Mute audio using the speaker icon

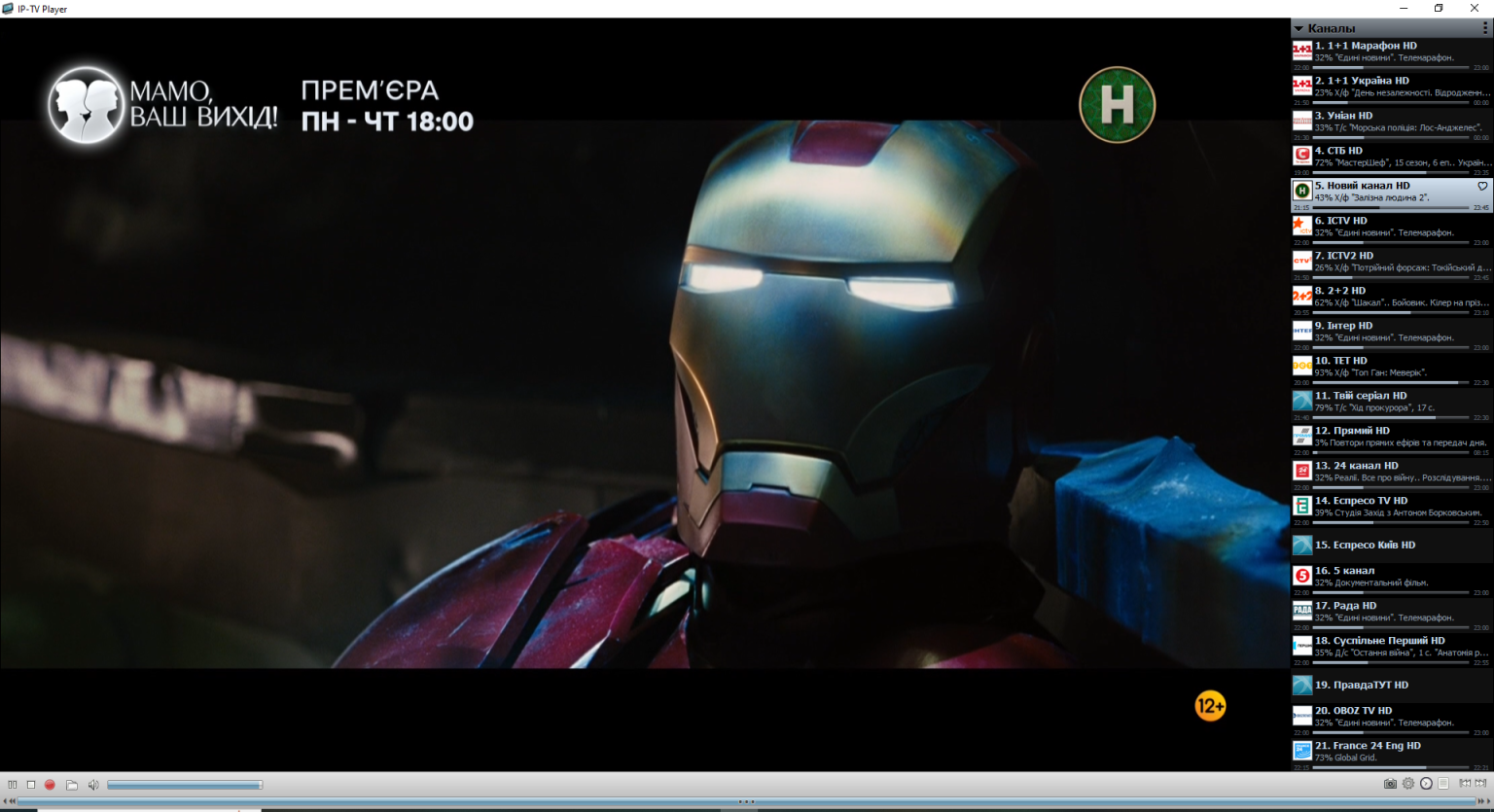93,785
